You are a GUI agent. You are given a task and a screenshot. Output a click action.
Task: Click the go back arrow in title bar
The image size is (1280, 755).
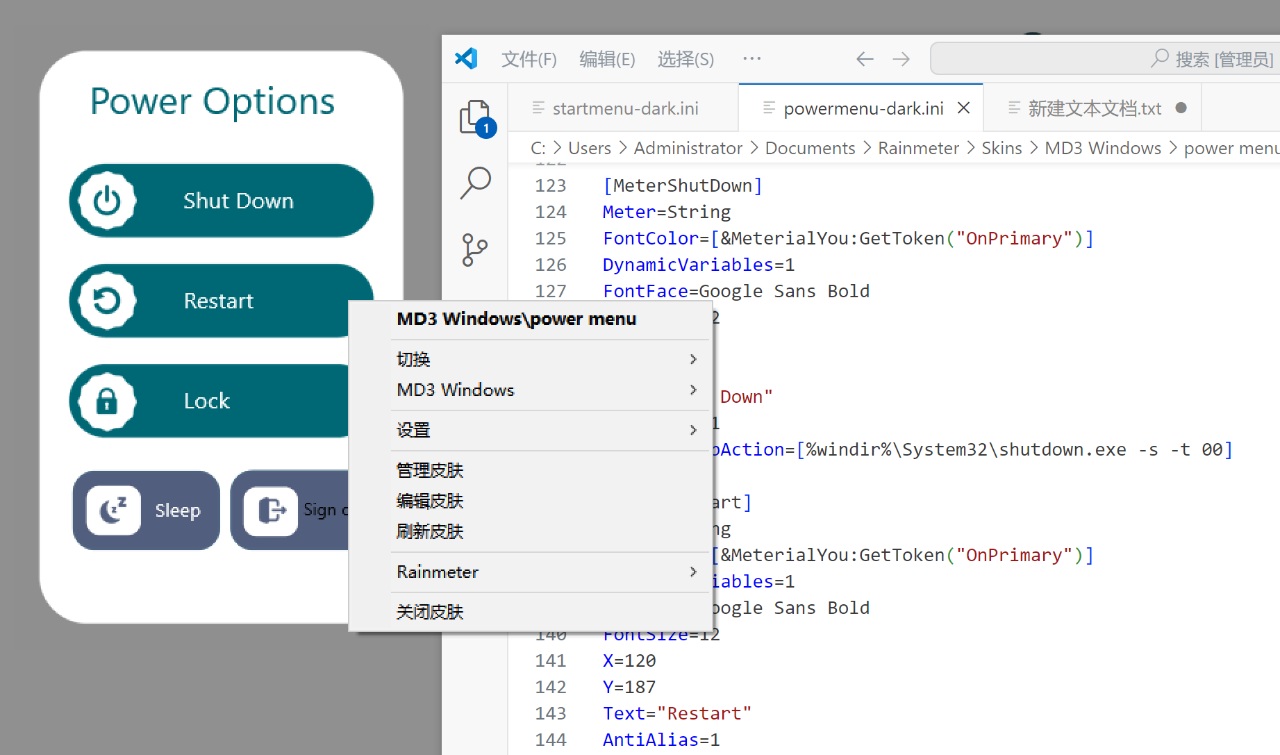(865, 59)
